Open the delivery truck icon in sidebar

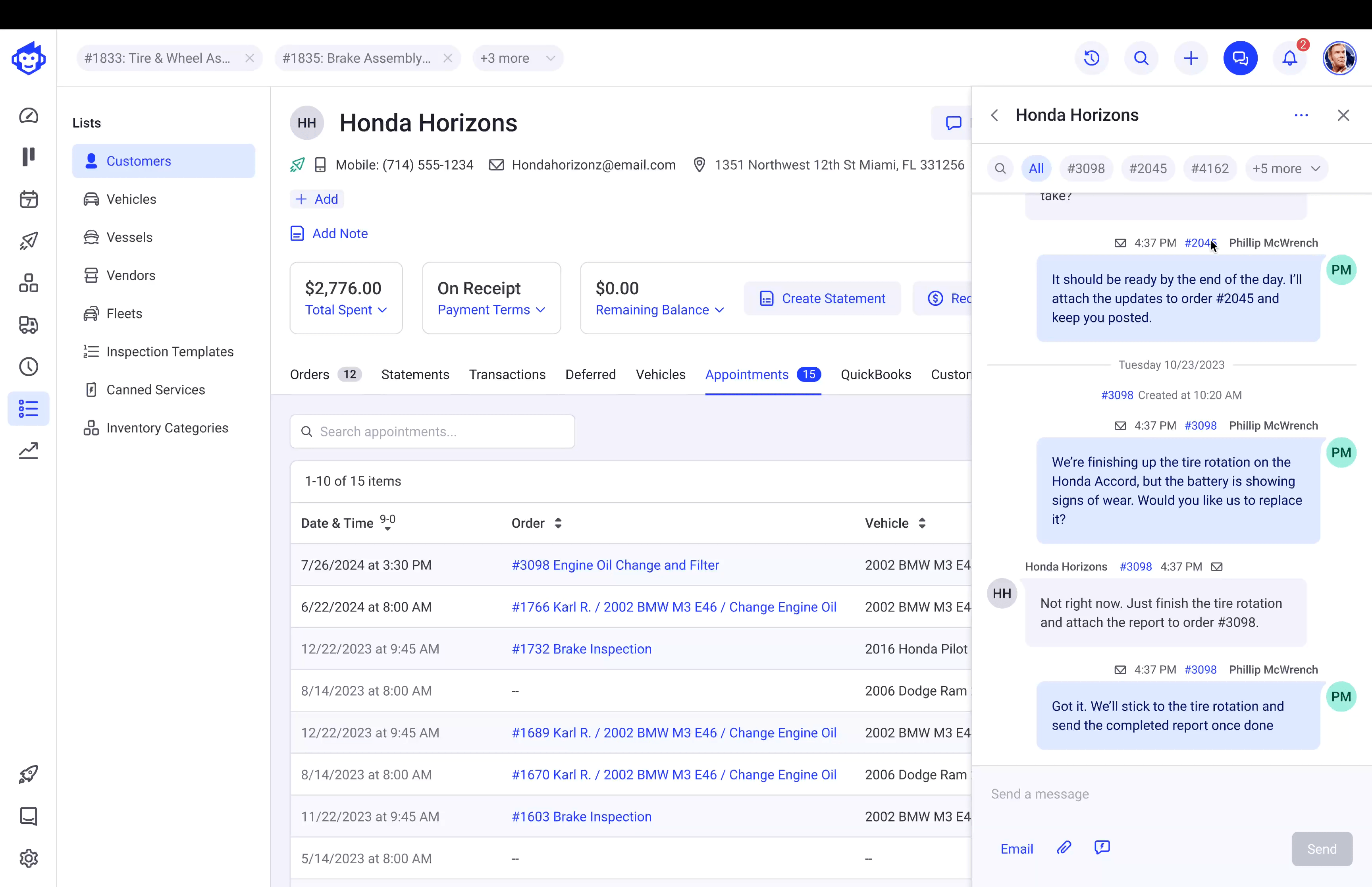click(28, 325)
